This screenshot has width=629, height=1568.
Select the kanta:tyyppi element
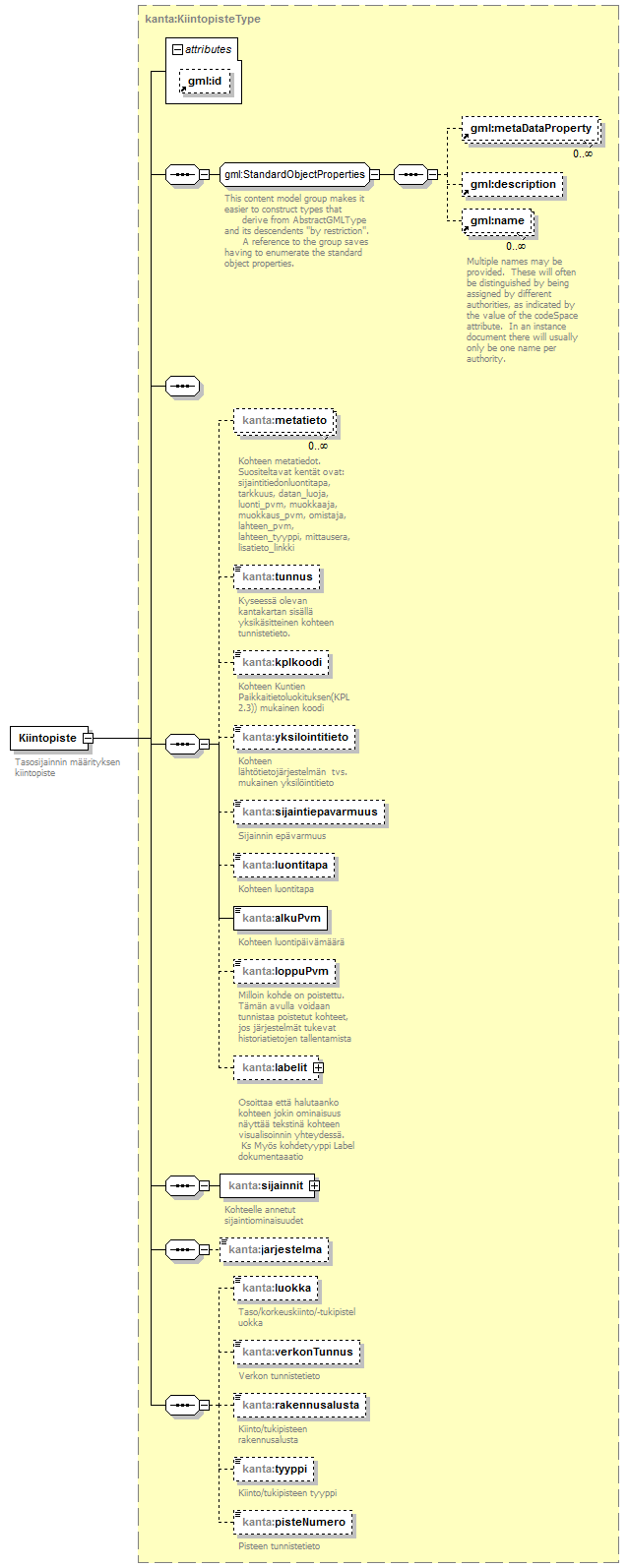pyautogui.click(x=274, y=1469)
